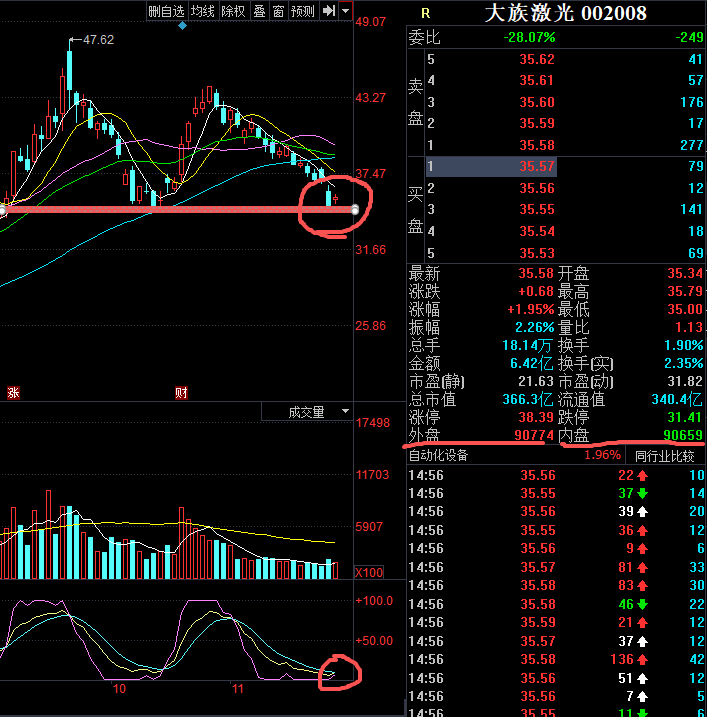The width and height of the screenshot is (707, 717).
Task: Select buy level 3 price 35.55
Action: 537,209
